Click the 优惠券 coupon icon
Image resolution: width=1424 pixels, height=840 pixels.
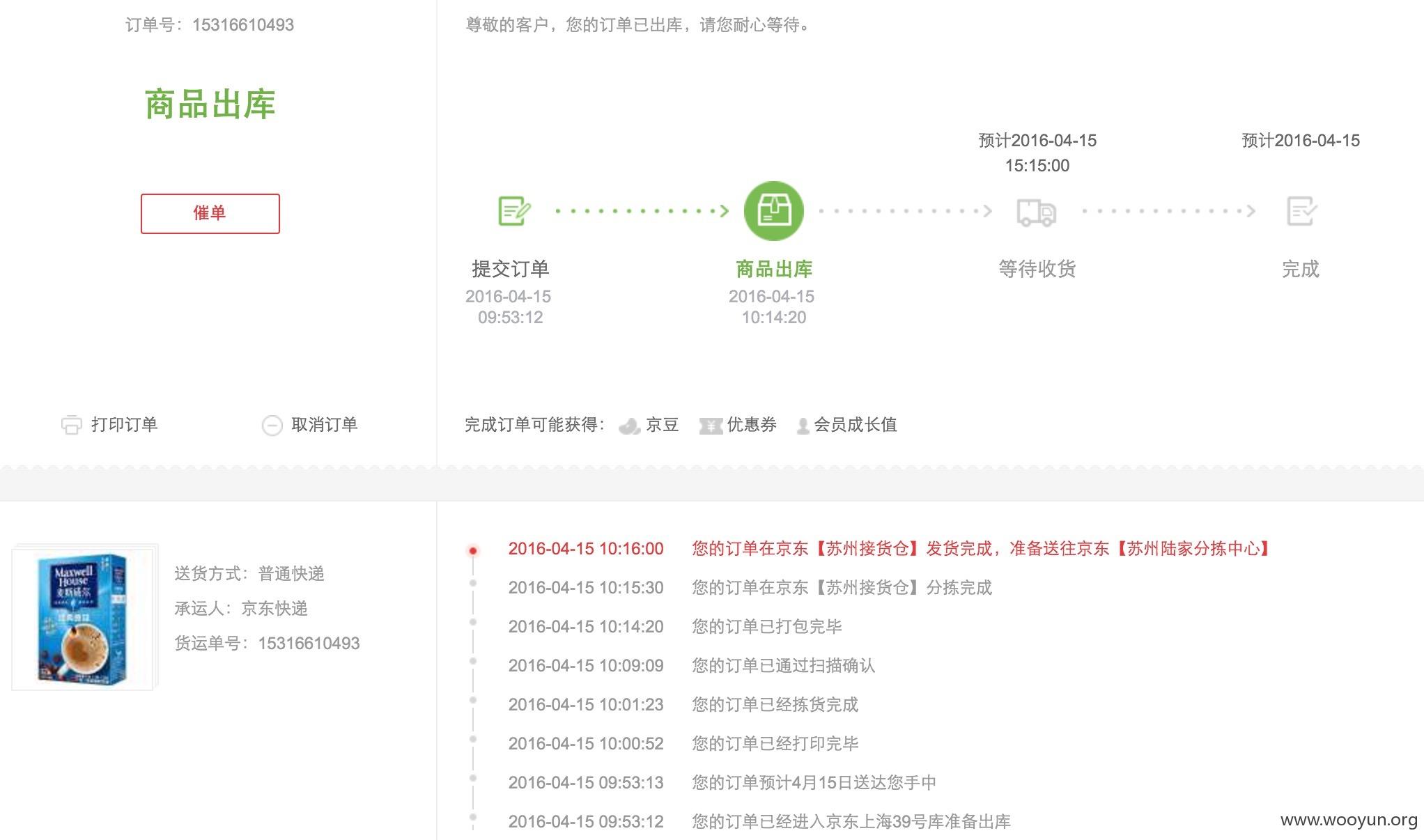click(711, 426)
